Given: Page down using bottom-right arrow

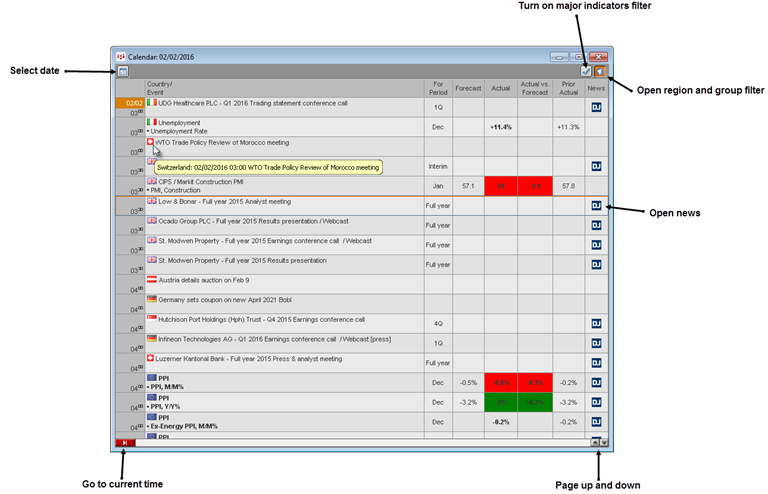Looking at the screenshot, I should (x=603, y=442).
